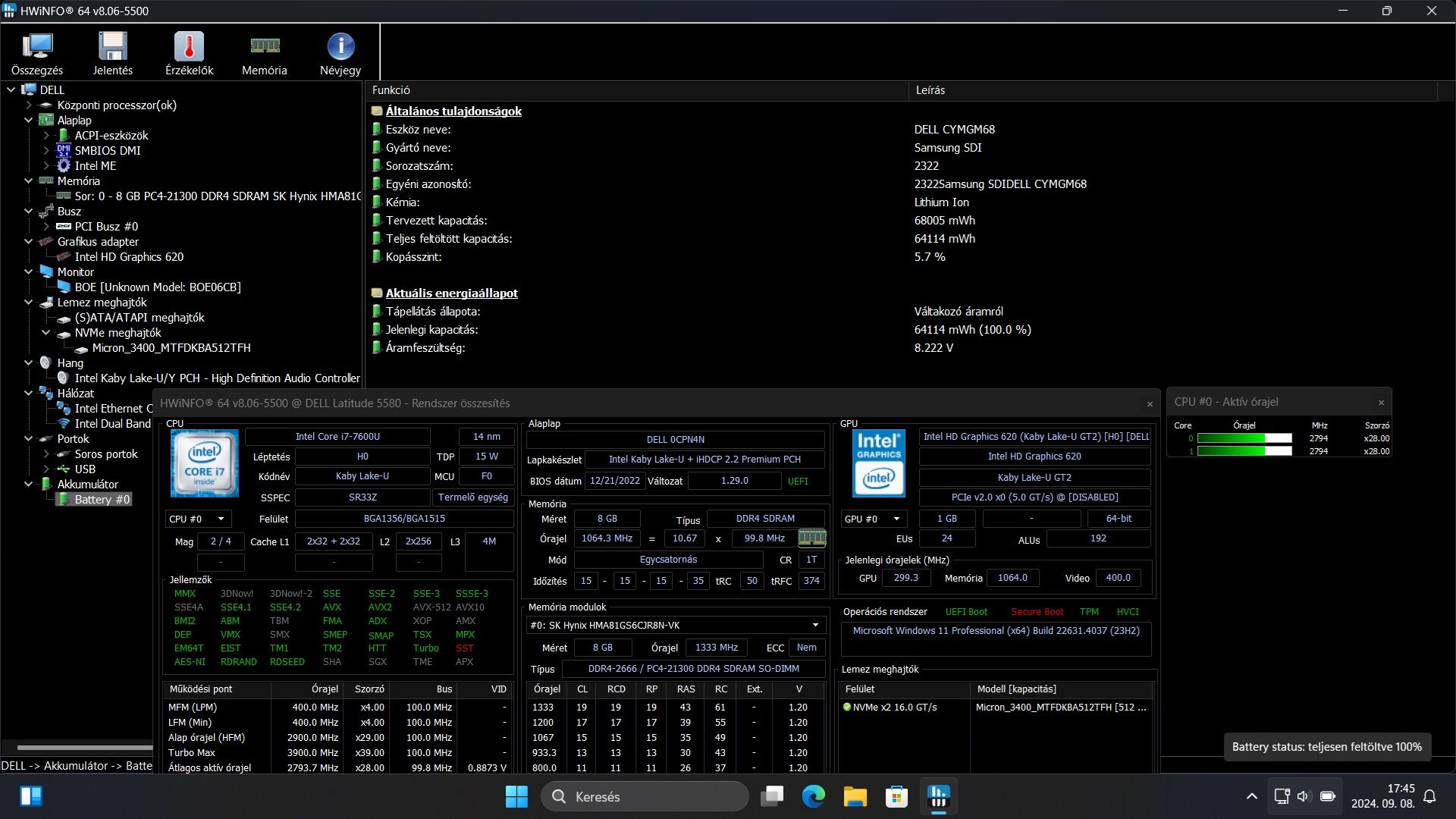Click Core 0 clock usage bar
Image resolution: width=1456 pixels, height=819 pixels.
pos(1244,438)
